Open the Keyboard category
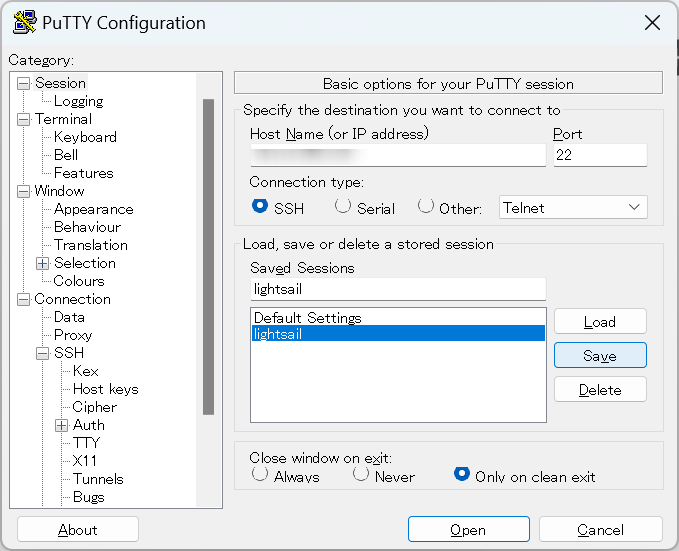679x551 pixels. pyautogui.click(x=85, y=137)
